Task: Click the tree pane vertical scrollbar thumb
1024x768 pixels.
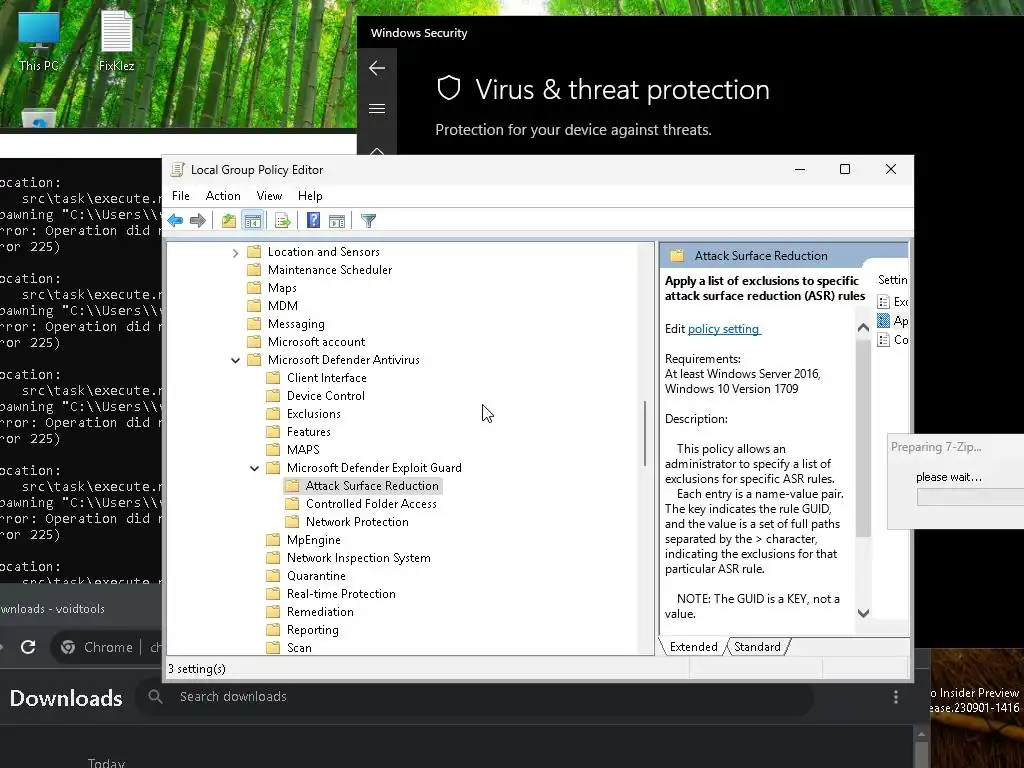Action: pos(645,433)
